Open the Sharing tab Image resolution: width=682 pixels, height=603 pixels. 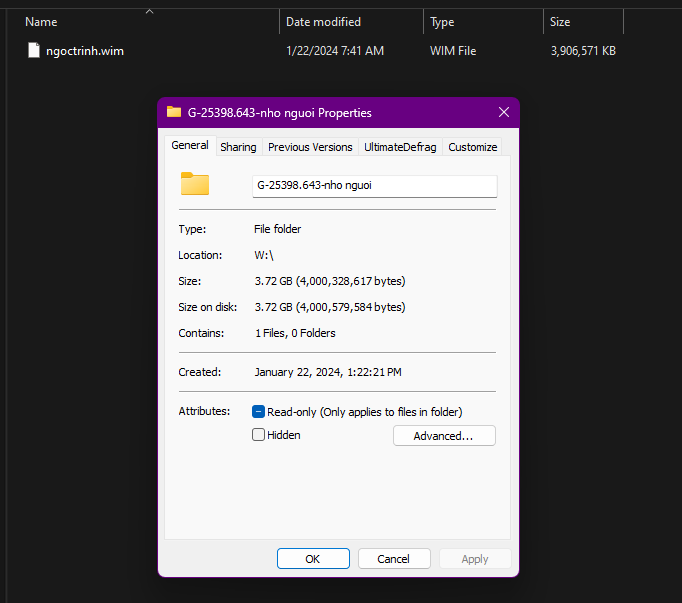click(238, 147)
